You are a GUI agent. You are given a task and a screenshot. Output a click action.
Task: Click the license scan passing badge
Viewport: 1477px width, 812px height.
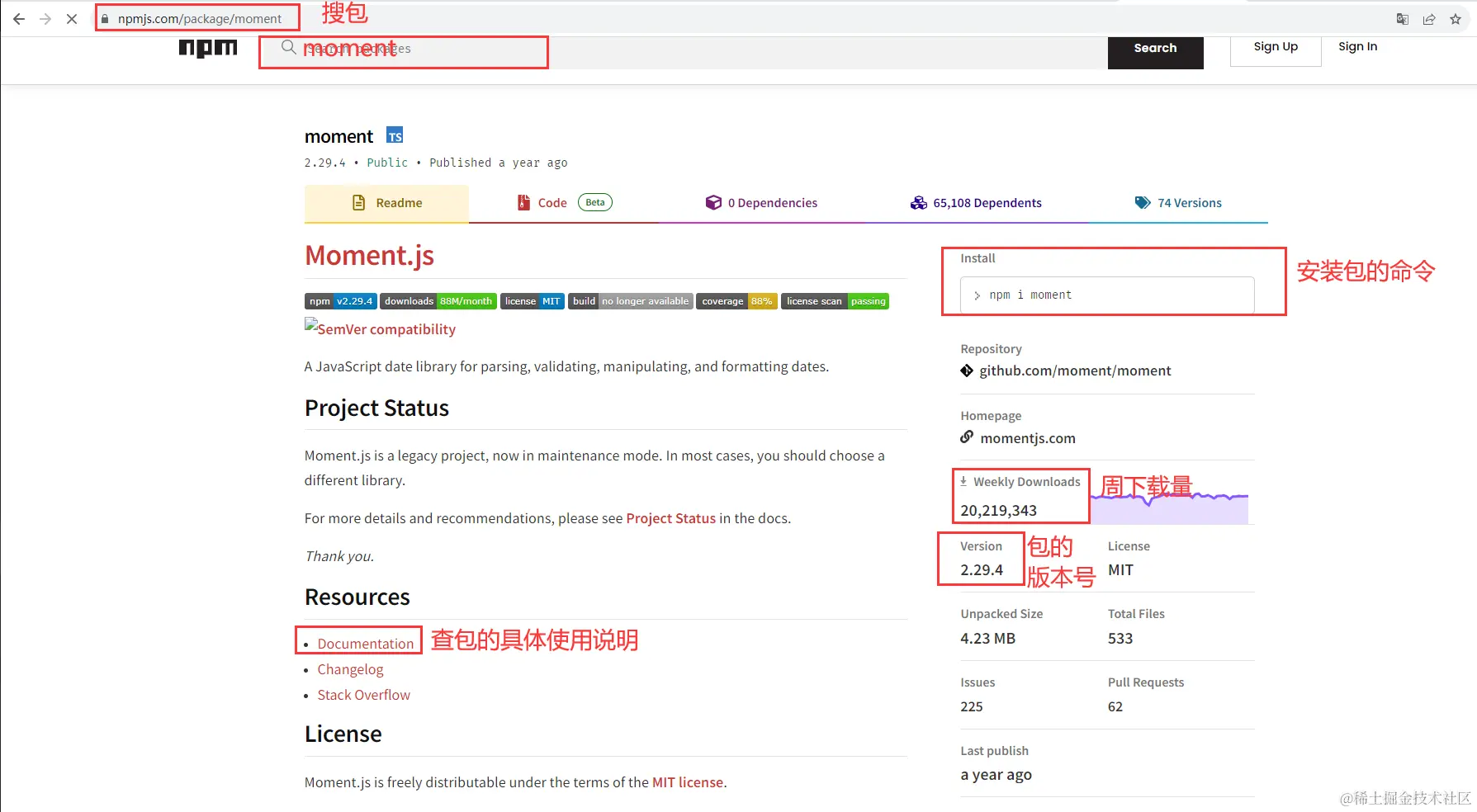(x=836, y=301)
